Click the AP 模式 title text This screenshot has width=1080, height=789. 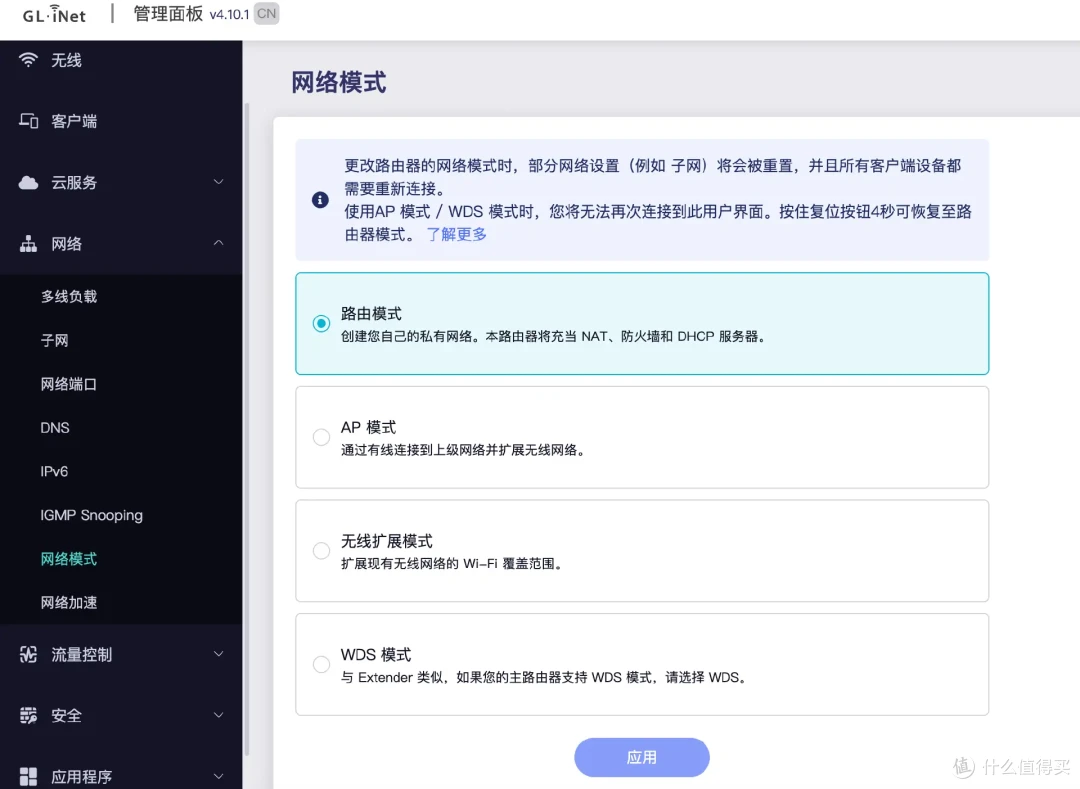[368, 428]
